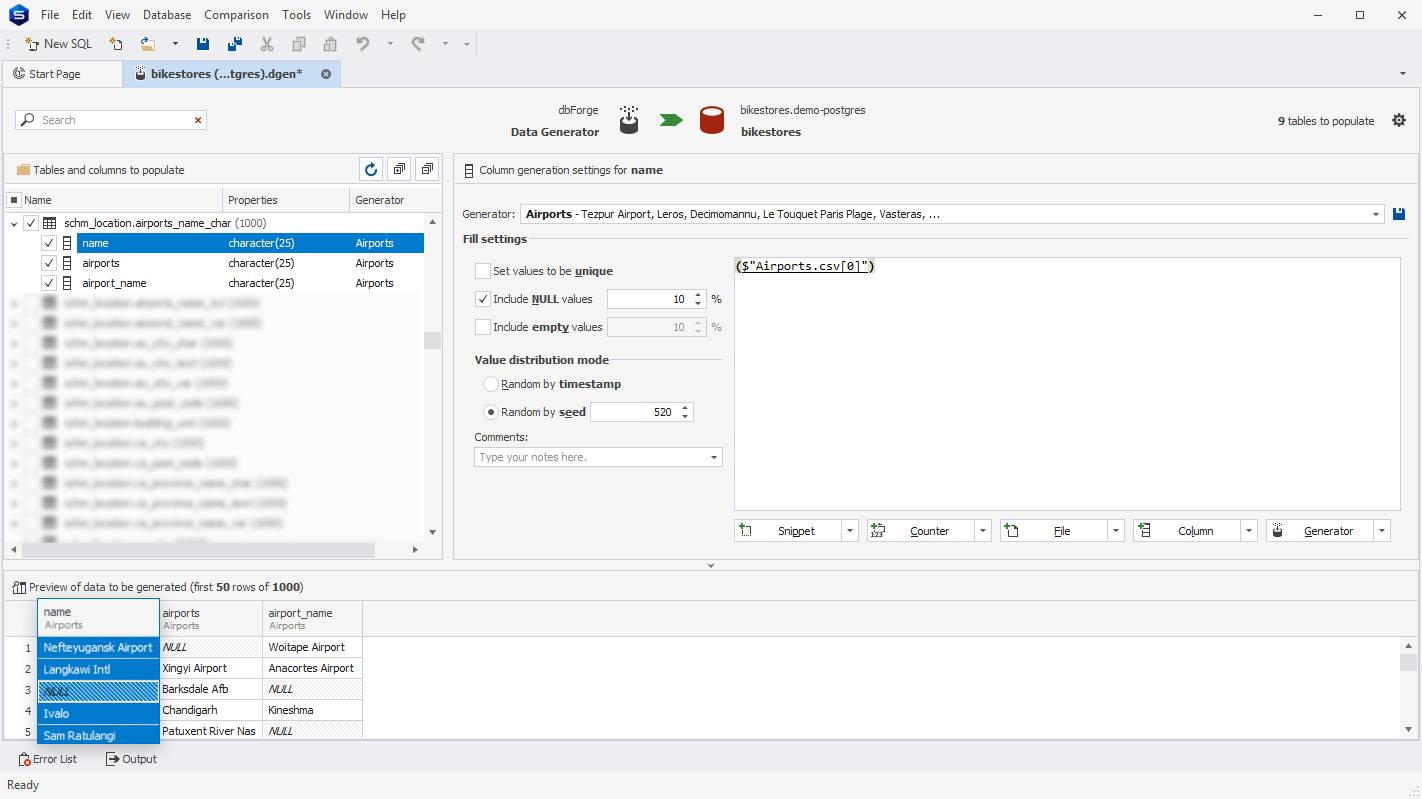The height and width of the screenshot is (799, 1422).
Task: Uncheck the airports column checkbox
Action: (x=49, y=263)
